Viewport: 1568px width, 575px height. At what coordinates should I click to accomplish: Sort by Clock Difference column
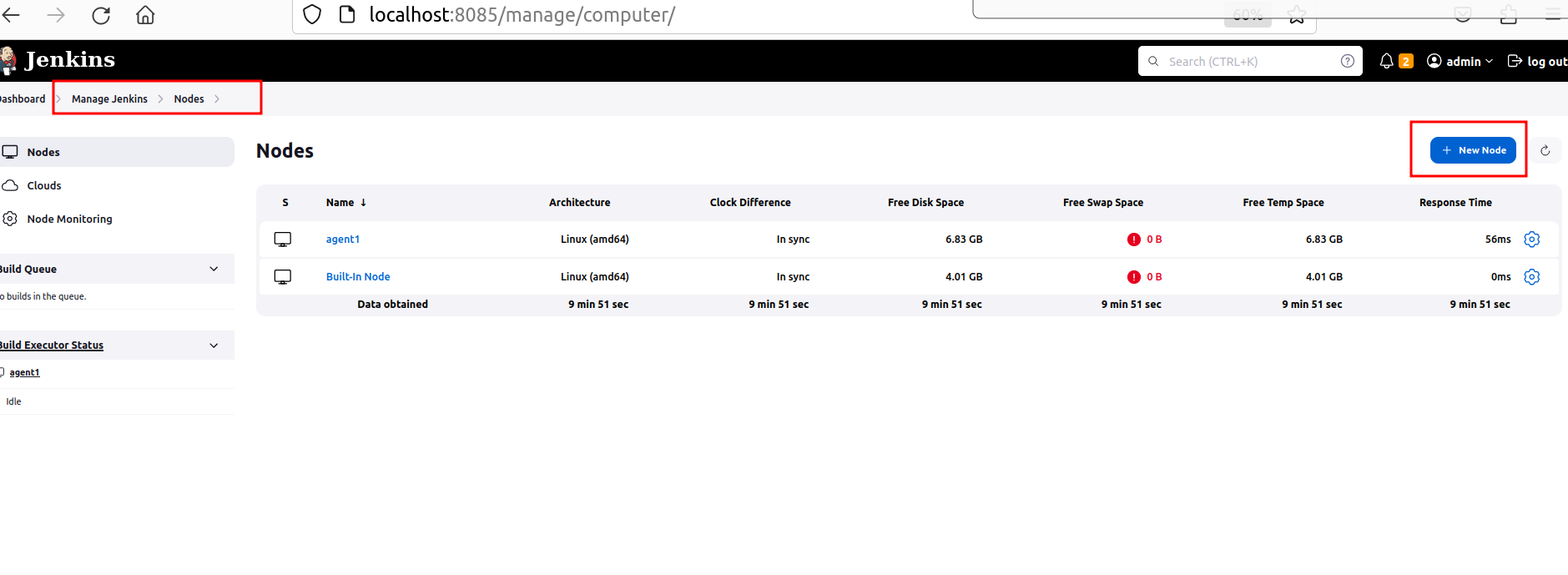click(750, 202)
